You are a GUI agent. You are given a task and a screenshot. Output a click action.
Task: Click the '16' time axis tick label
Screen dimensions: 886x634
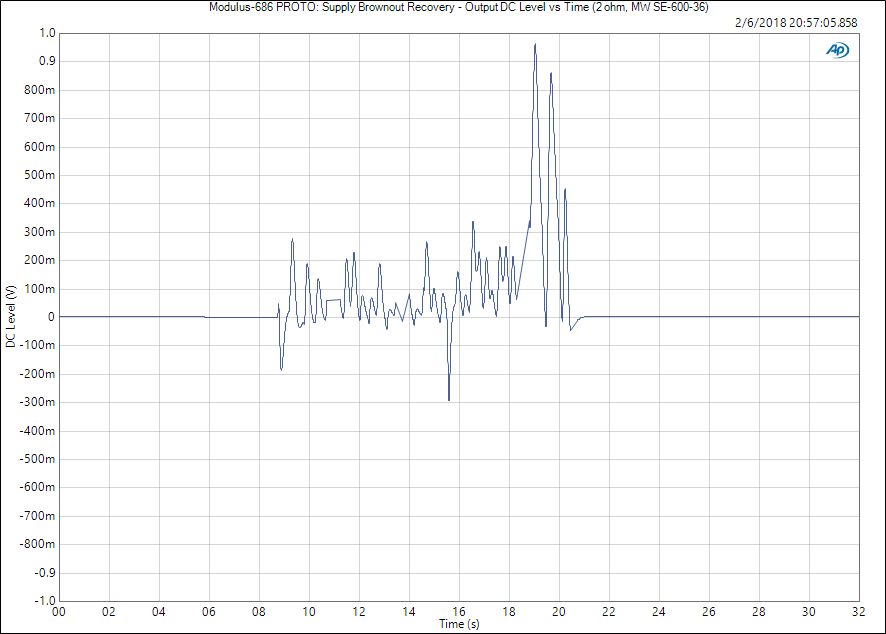coord(459,611)
